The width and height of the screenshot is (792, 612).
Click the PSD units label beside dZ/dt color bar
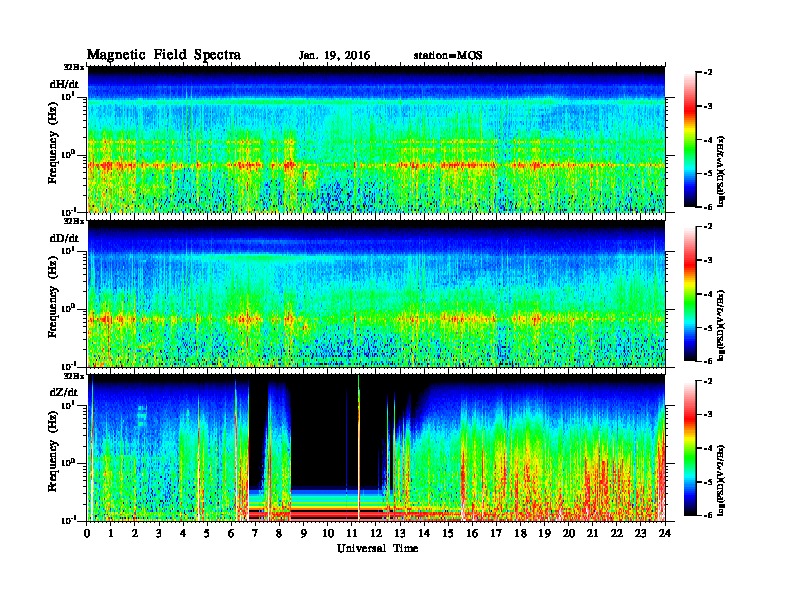722,480
